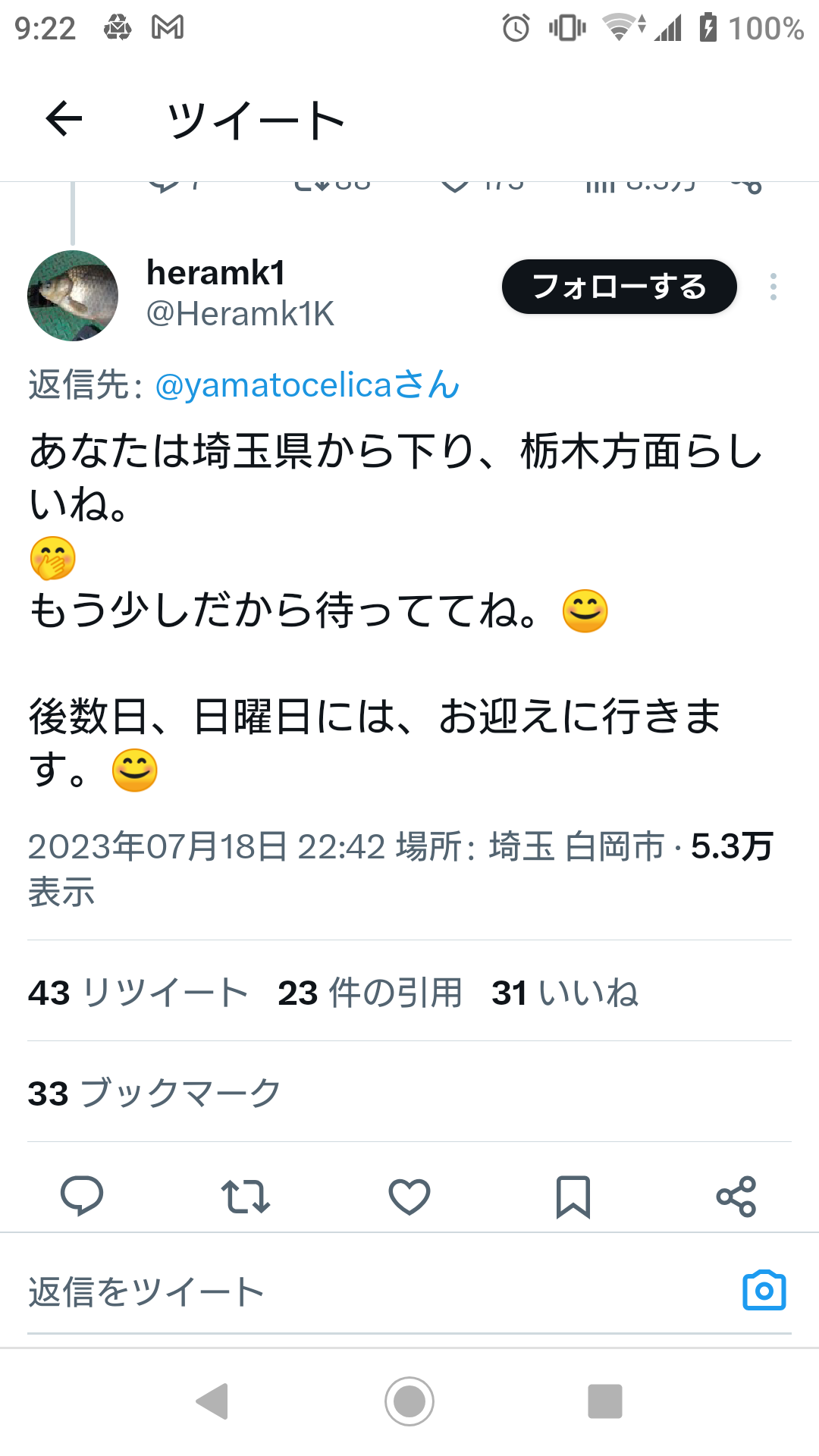Viewport: 819px width, 1456px height.
Task: Open the heramk1 display name
Action: click(x=216, y=272)
